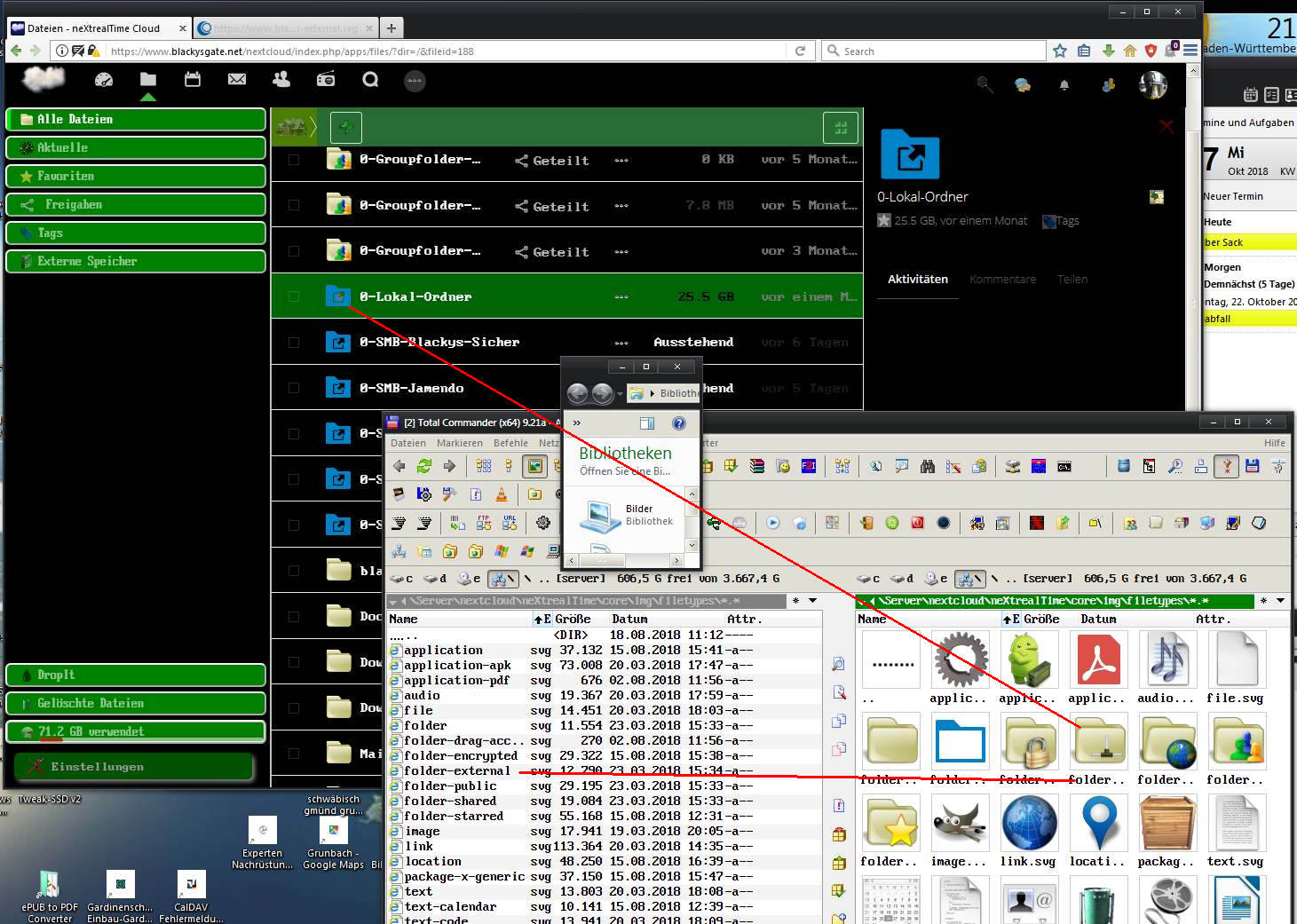
Task: Tick the checkbox of the first Groupfolder row
Action: click(x=294, y=162)
